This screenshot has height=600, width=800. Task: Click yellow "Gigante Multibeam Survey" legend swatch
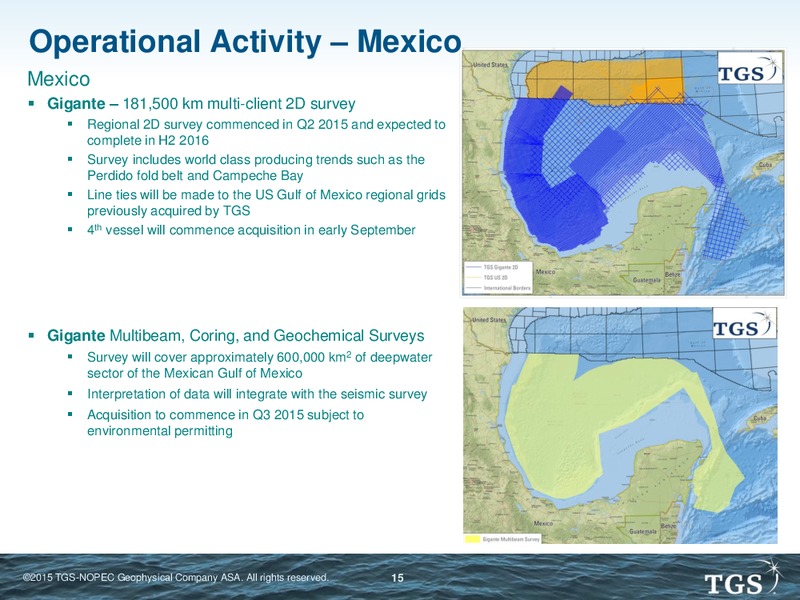click(473, 539)
